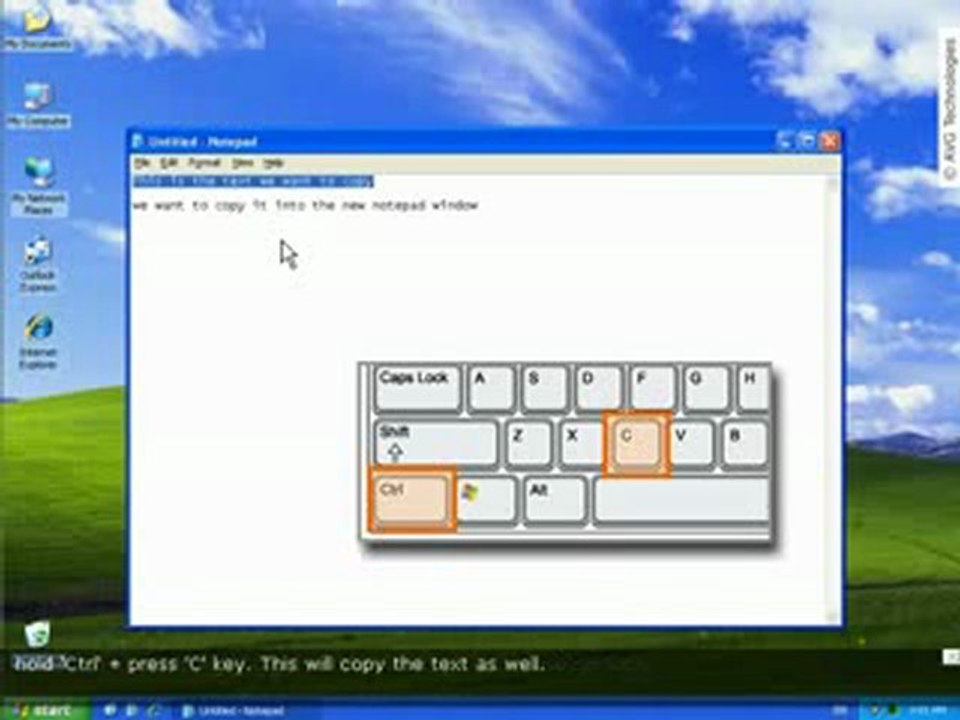Open the Edit menu in Notepad
Viewport: 960px width, 720px height.
point(169,163)
